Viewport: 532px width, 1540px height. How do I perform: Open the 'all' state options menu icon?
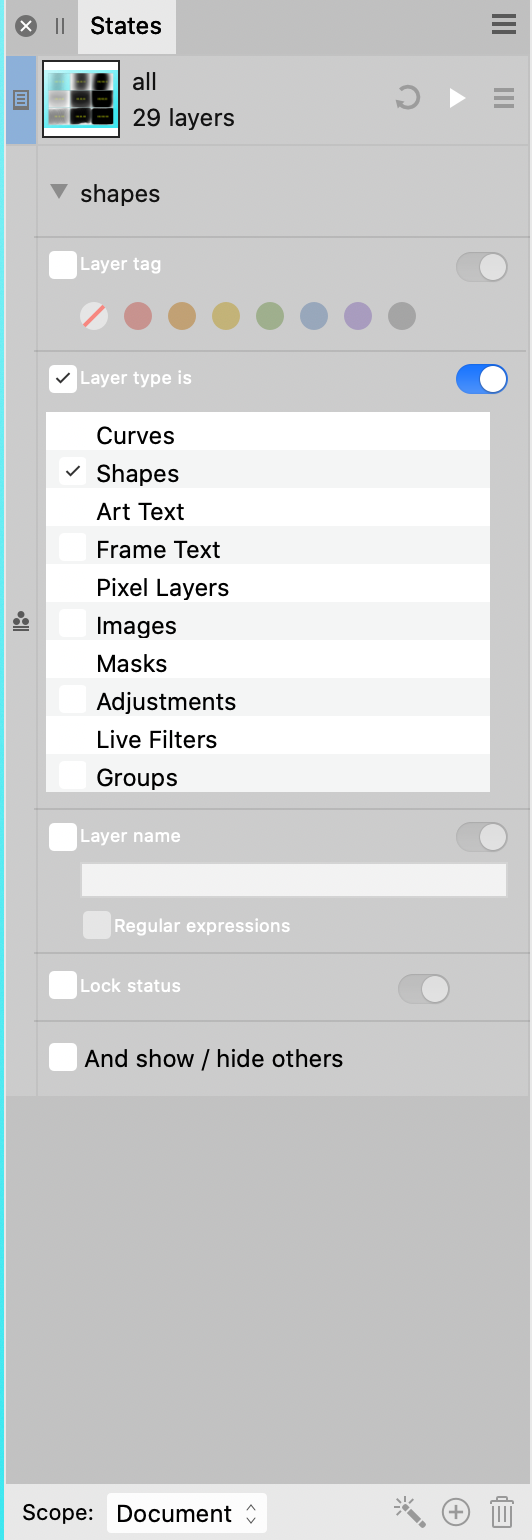(x=504, y=98)
